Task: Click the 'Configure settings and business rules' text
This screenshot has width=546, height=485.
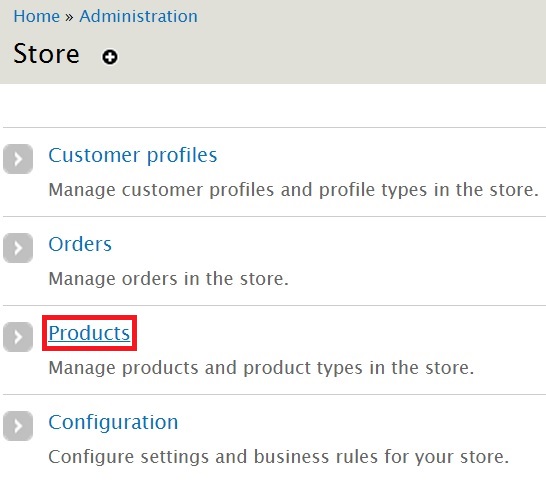Action: [x=279, y=457]
